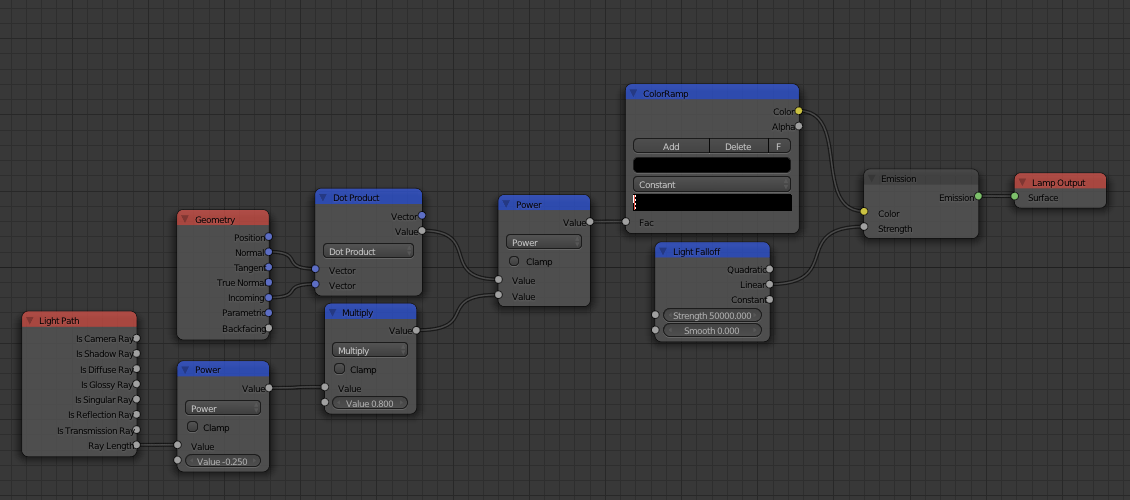
Task: Open the Dot Product operation dropdown
Action: [368, 251]
